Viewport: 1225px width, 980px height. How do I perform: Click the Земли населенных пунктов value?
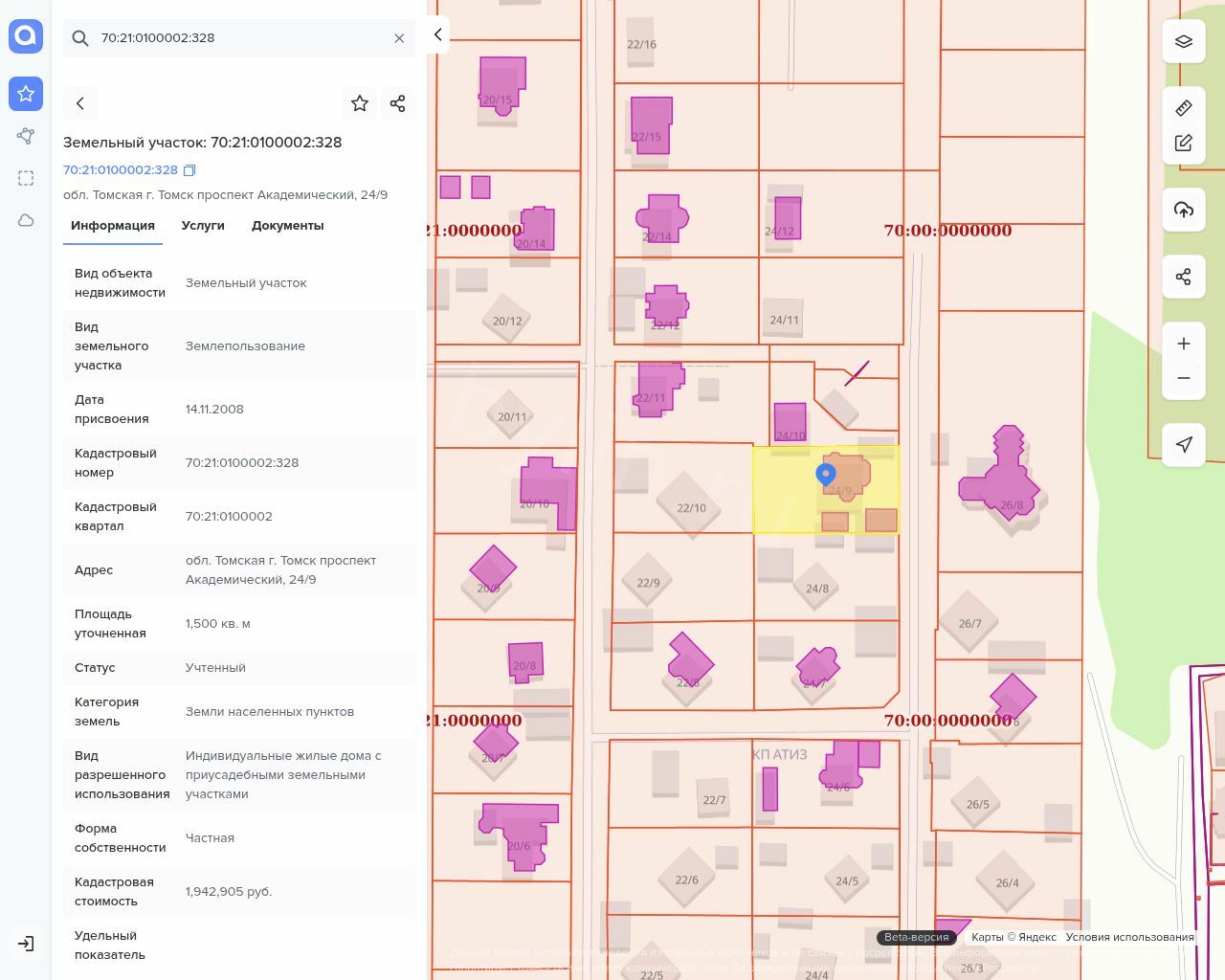(270, 711)
